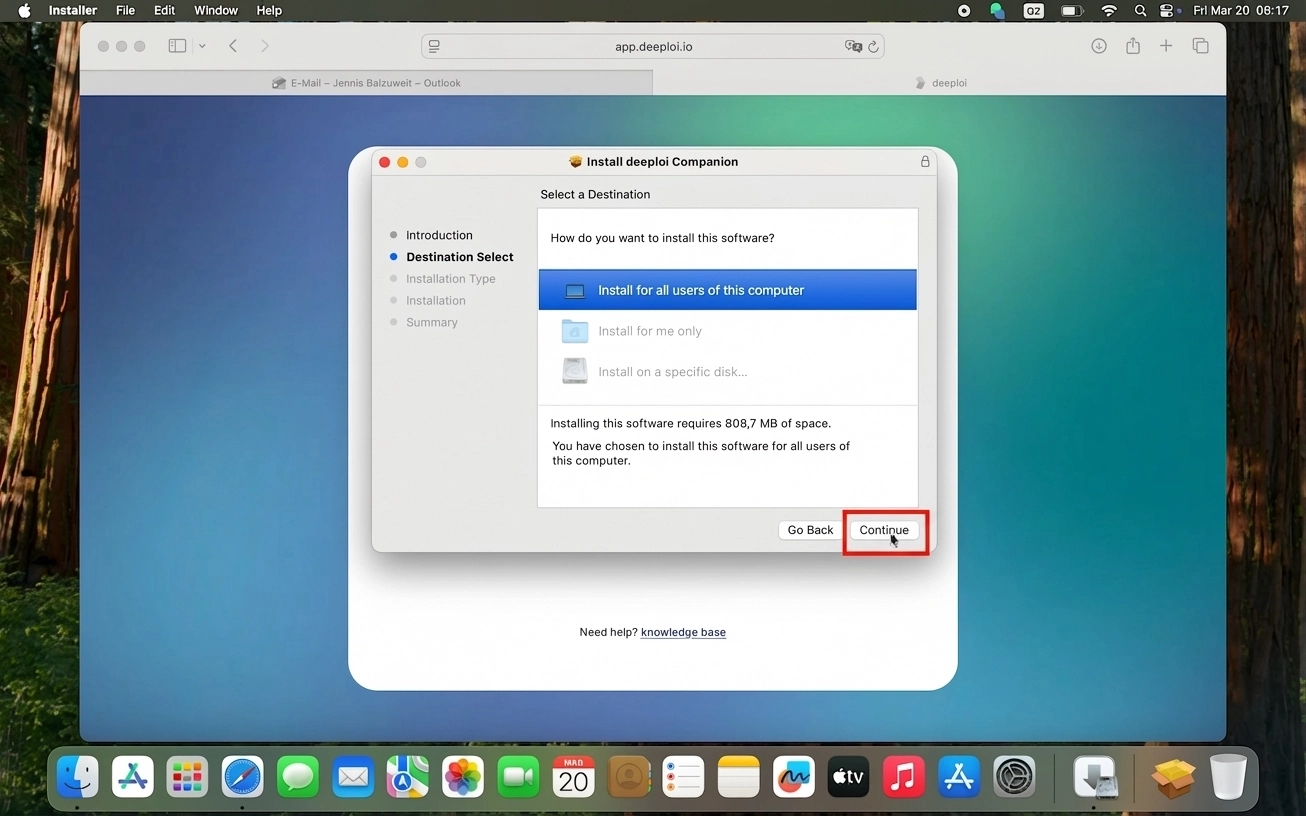Open Photos from the Dock

click(x=463, y=776)
